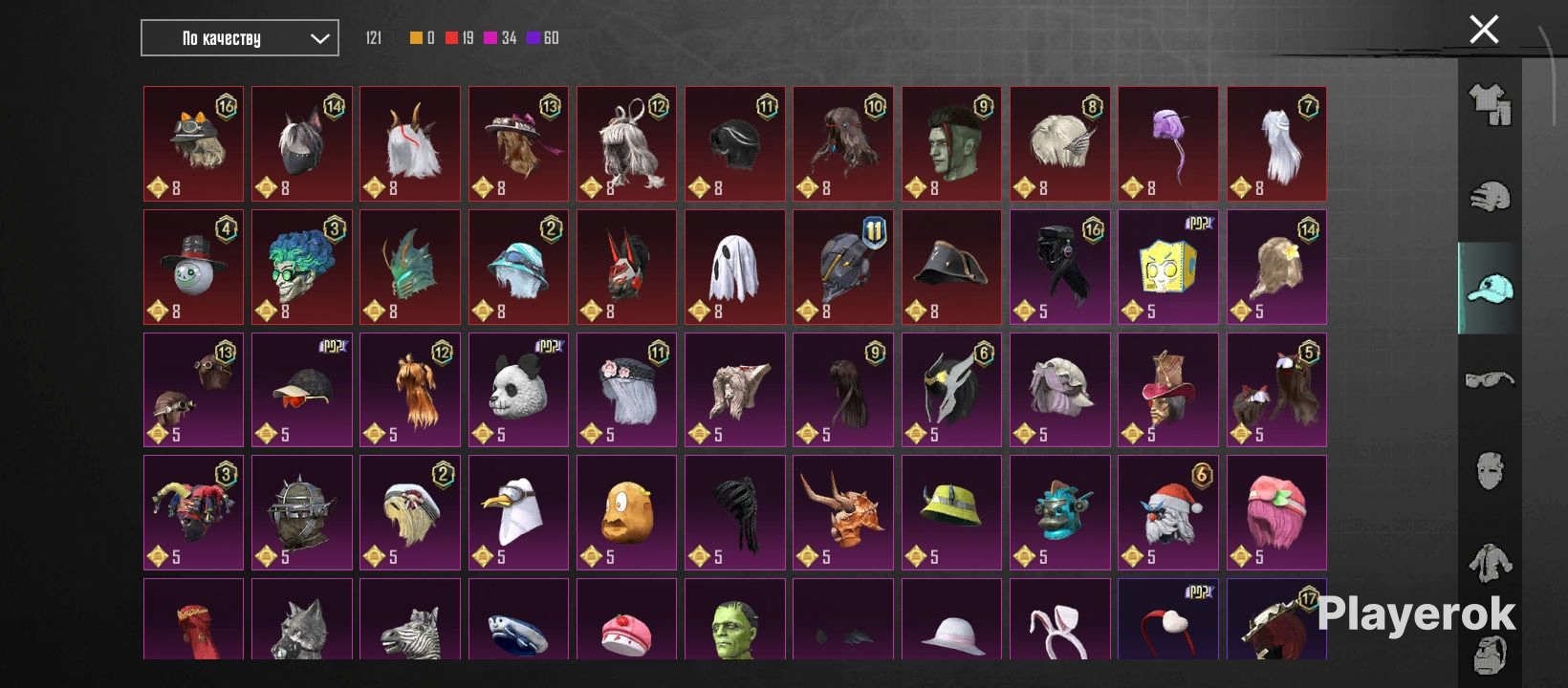Screen dimensions: 1568x688
Task: Select the white ghost sheet headwear
Action: coord(734,267)
